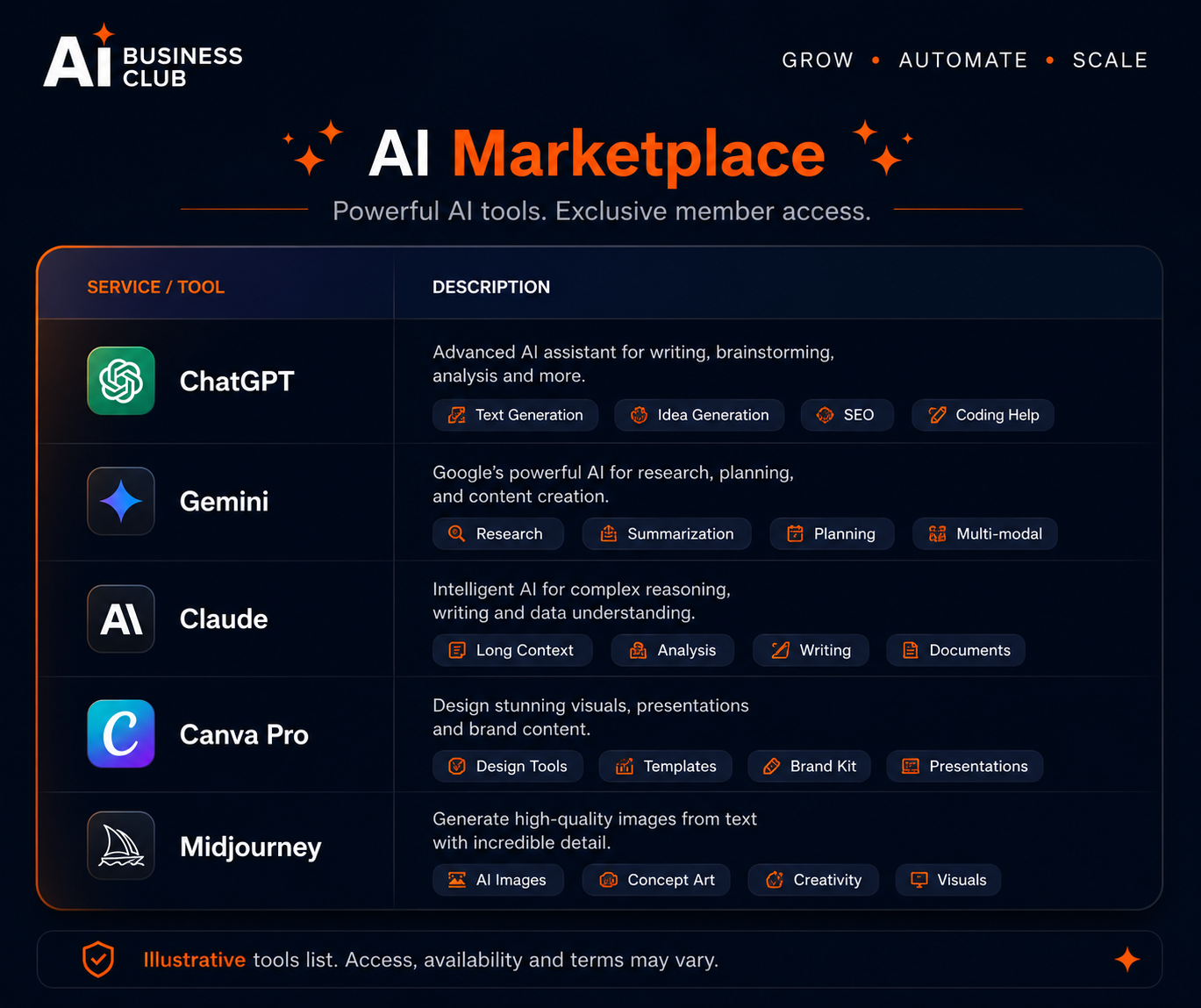Image resolution: width=1201 pixels, height=1008 pixels.
Task: Choose the Research tag under Gemini
Action: pos(497,533)
